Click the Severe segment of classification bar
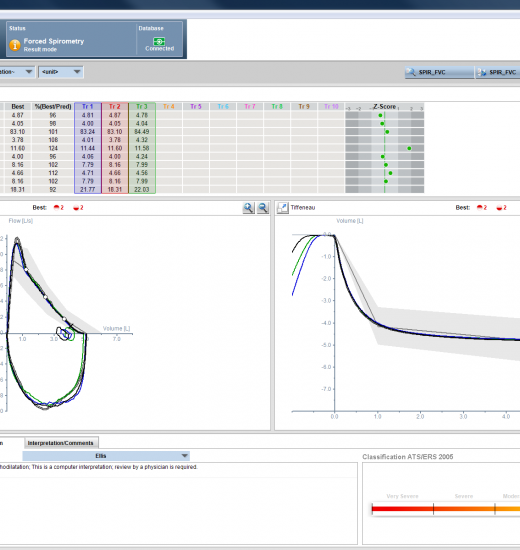Image resolution: width=520 pixels, height=550 pixels. click(x=464, y=509)
